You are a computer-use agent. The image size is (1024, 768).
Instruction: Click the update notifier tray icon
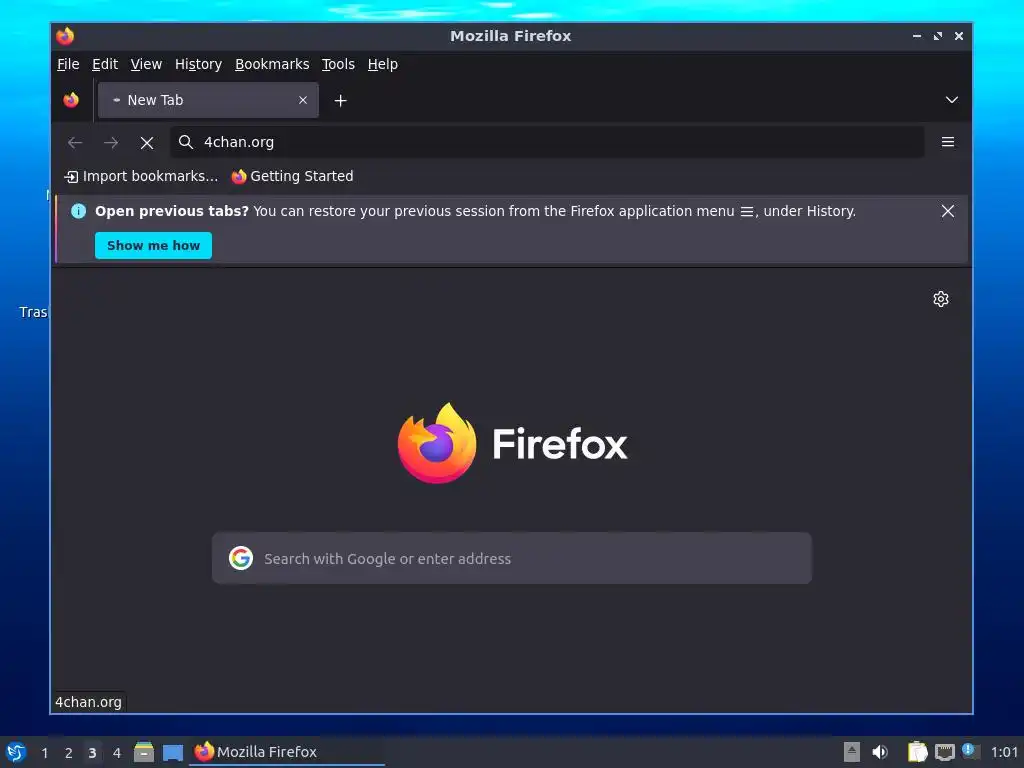[x=970, y=752]
